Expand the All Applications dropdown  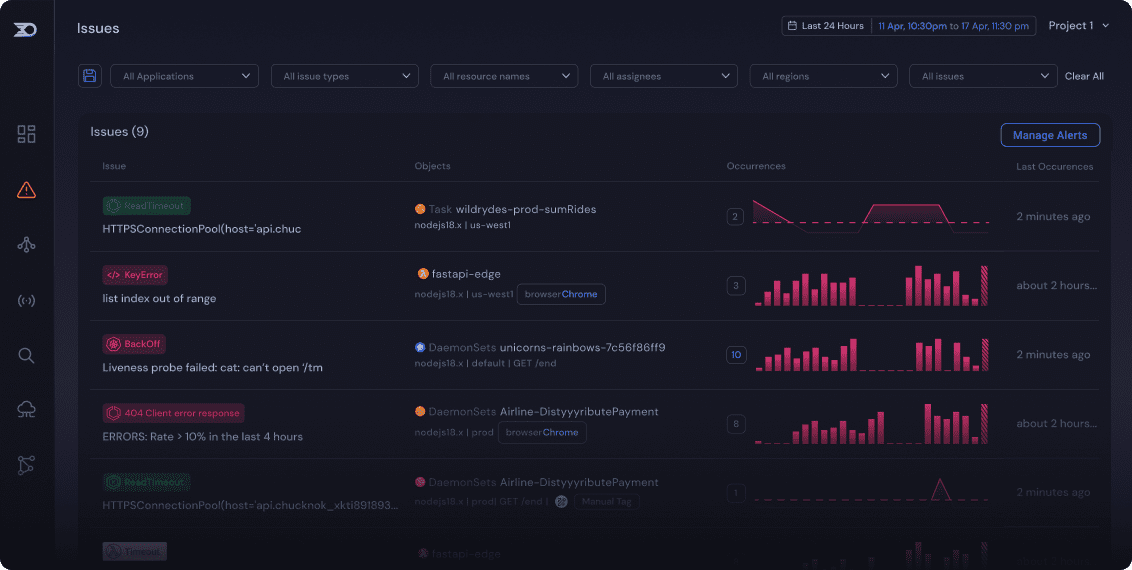click(x=186, y=76)
